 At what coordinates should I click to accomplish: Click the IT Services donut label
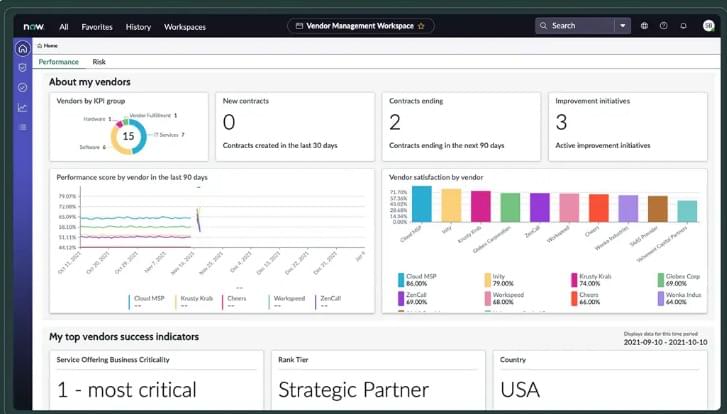coord(169,135)
